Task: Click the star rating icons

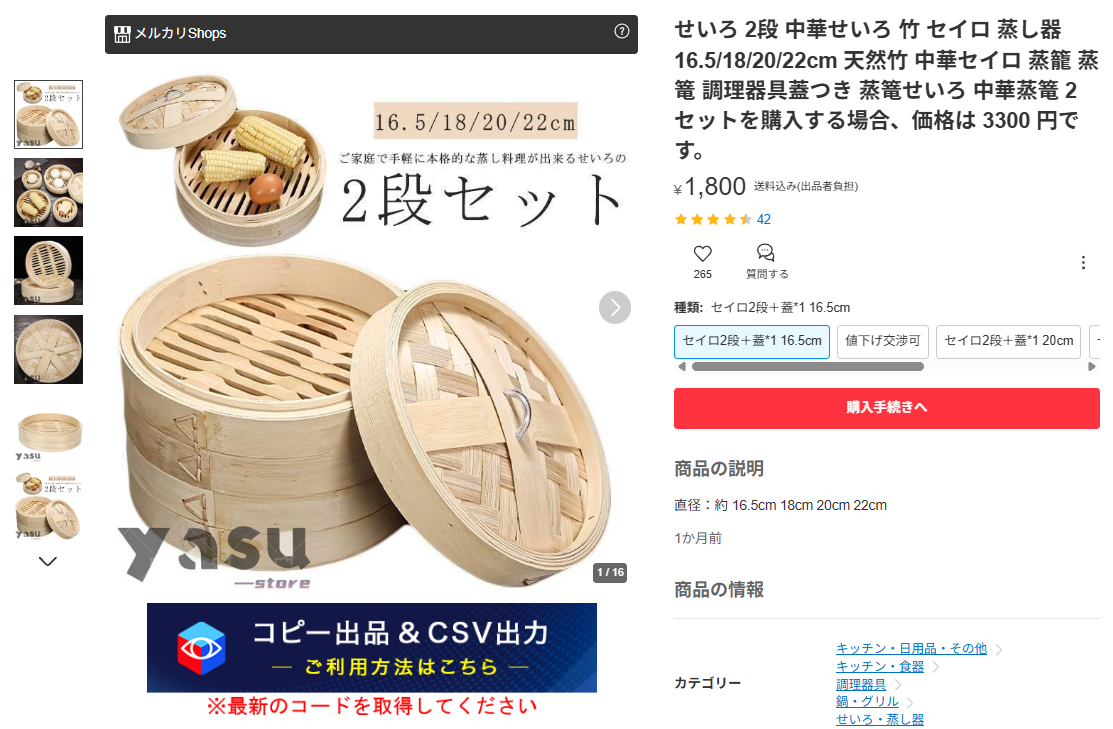Action: (x=713, y=219)
